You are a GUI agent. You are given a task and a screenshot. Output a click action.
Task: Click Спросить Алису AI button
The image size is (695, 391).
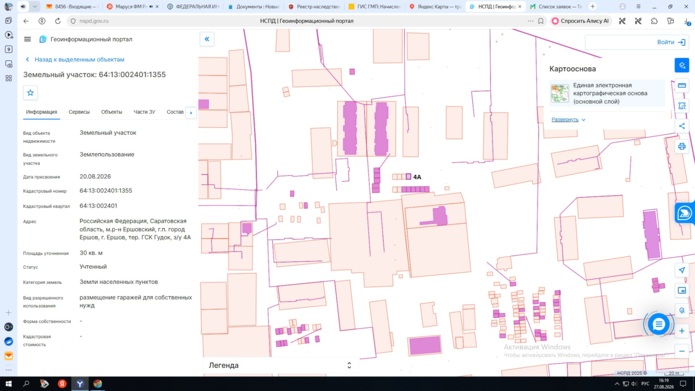(581, 21)
